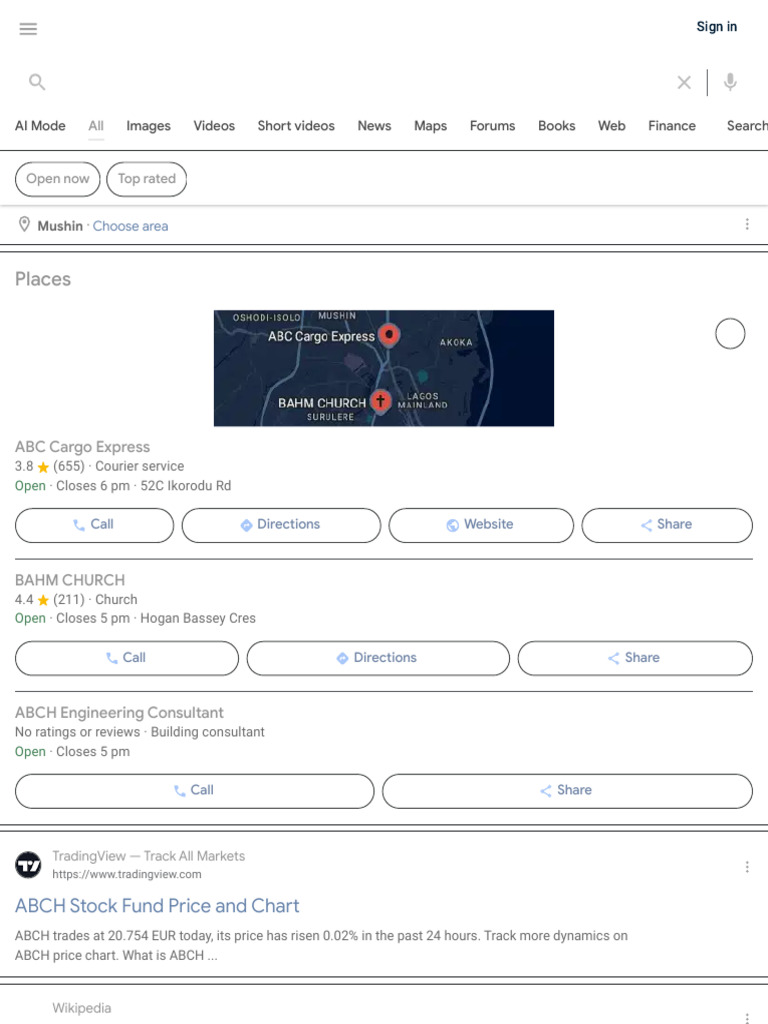This screenshot has height=1024, width=768.
Task: Click the Wikipedia result source name
Action: click(x=82, y=1008)
